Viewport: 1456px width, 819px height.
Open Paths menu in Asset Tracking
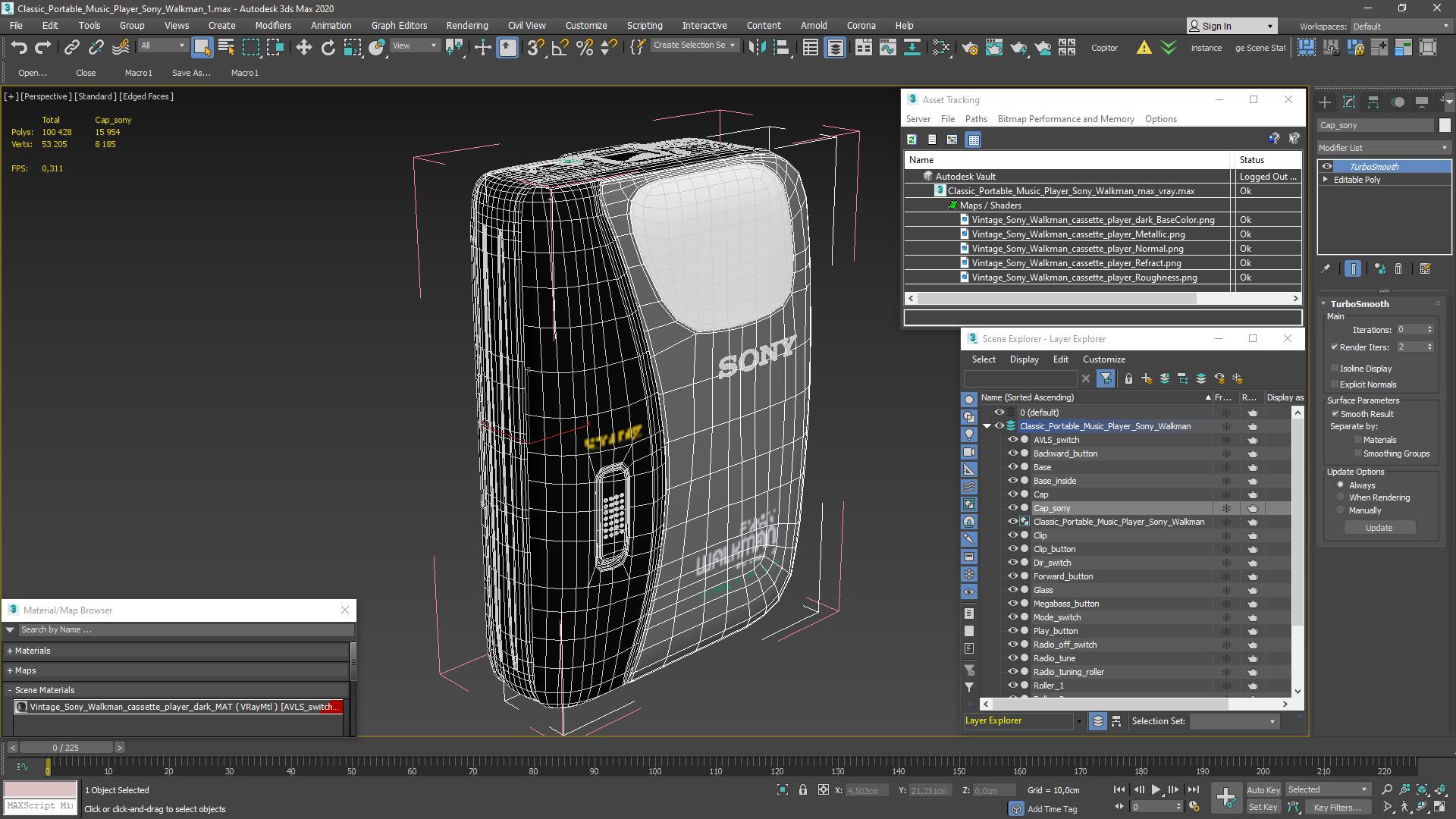(x=975, y=119)
